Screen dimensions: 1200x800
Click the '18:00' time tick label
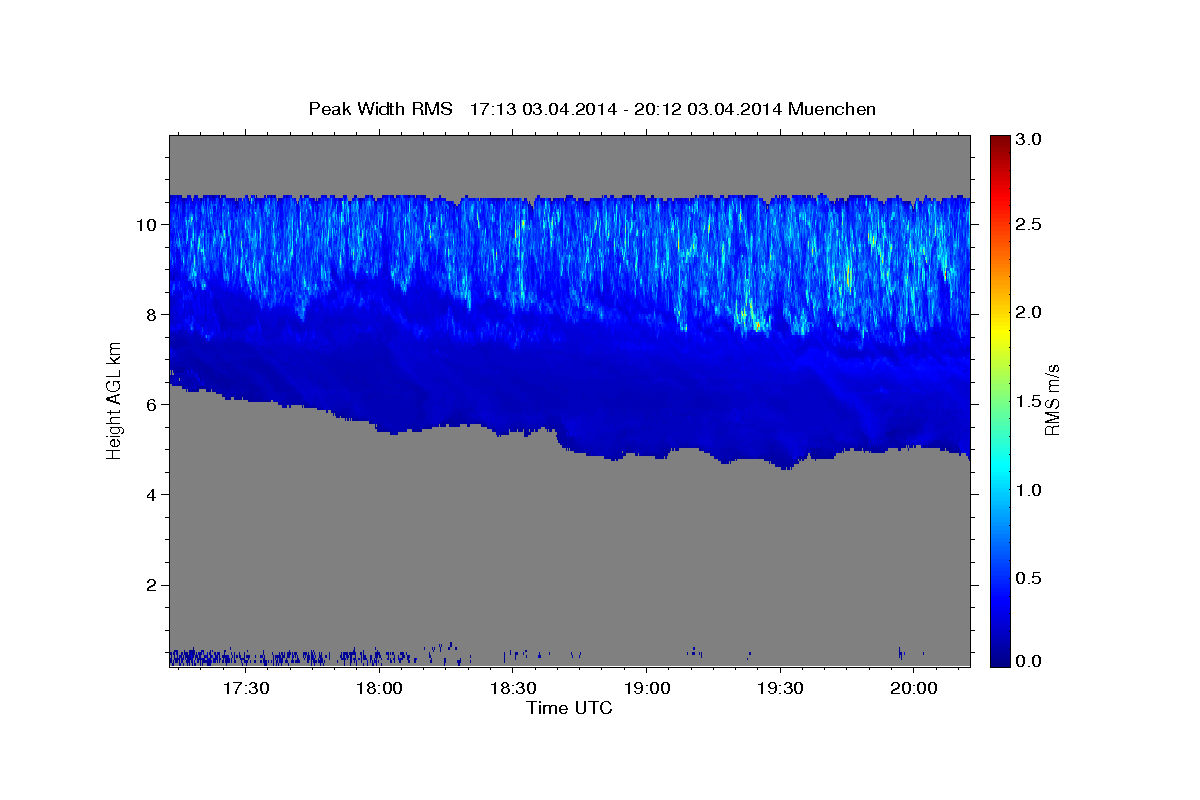[379, 688]
